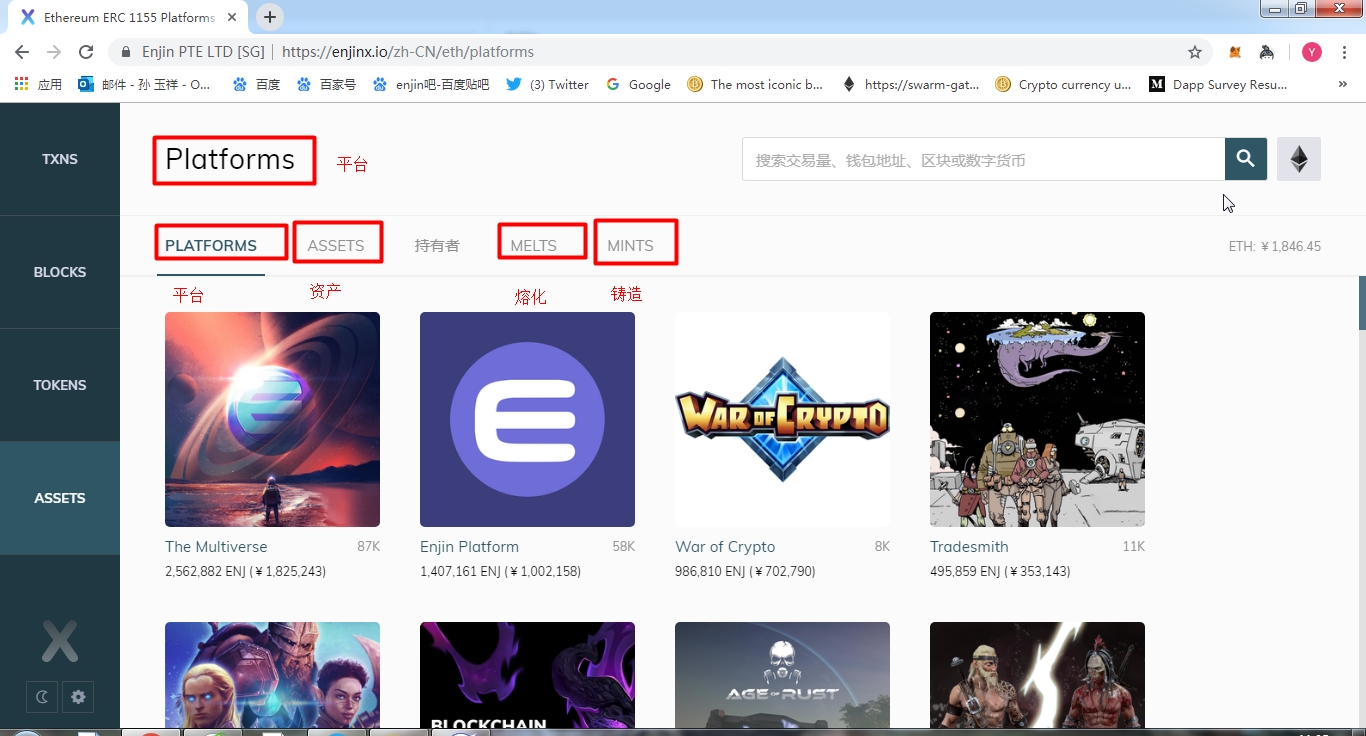Open 应用 apps bookmark

pos(39,85)
